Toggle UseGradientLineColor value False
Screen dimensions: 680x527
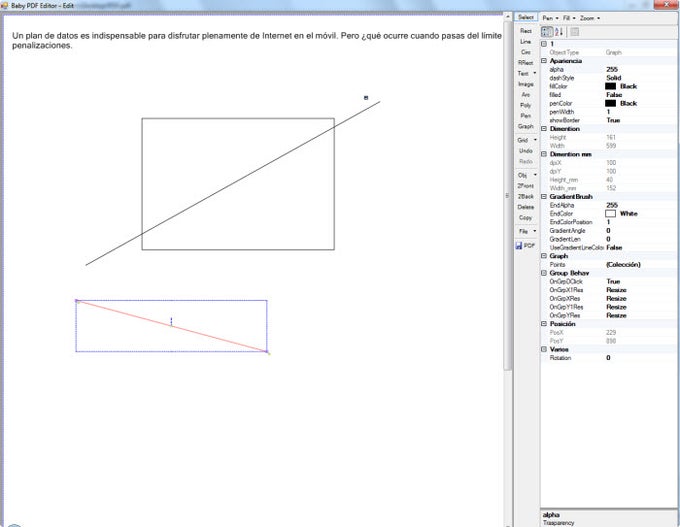pyautogui.click(x=614, y=248)
